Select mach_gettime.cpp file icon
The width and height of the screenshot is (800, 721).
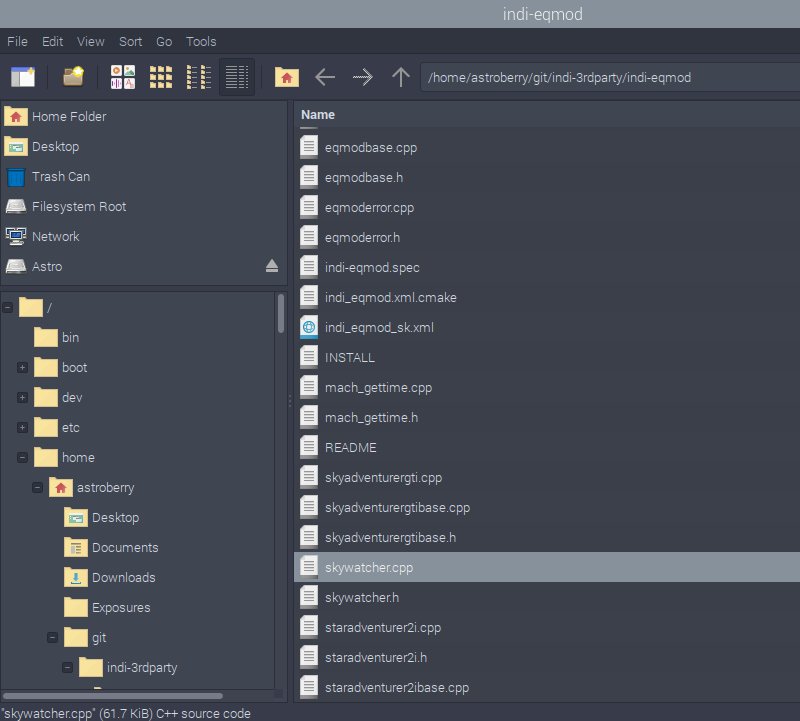pos(309,387)
